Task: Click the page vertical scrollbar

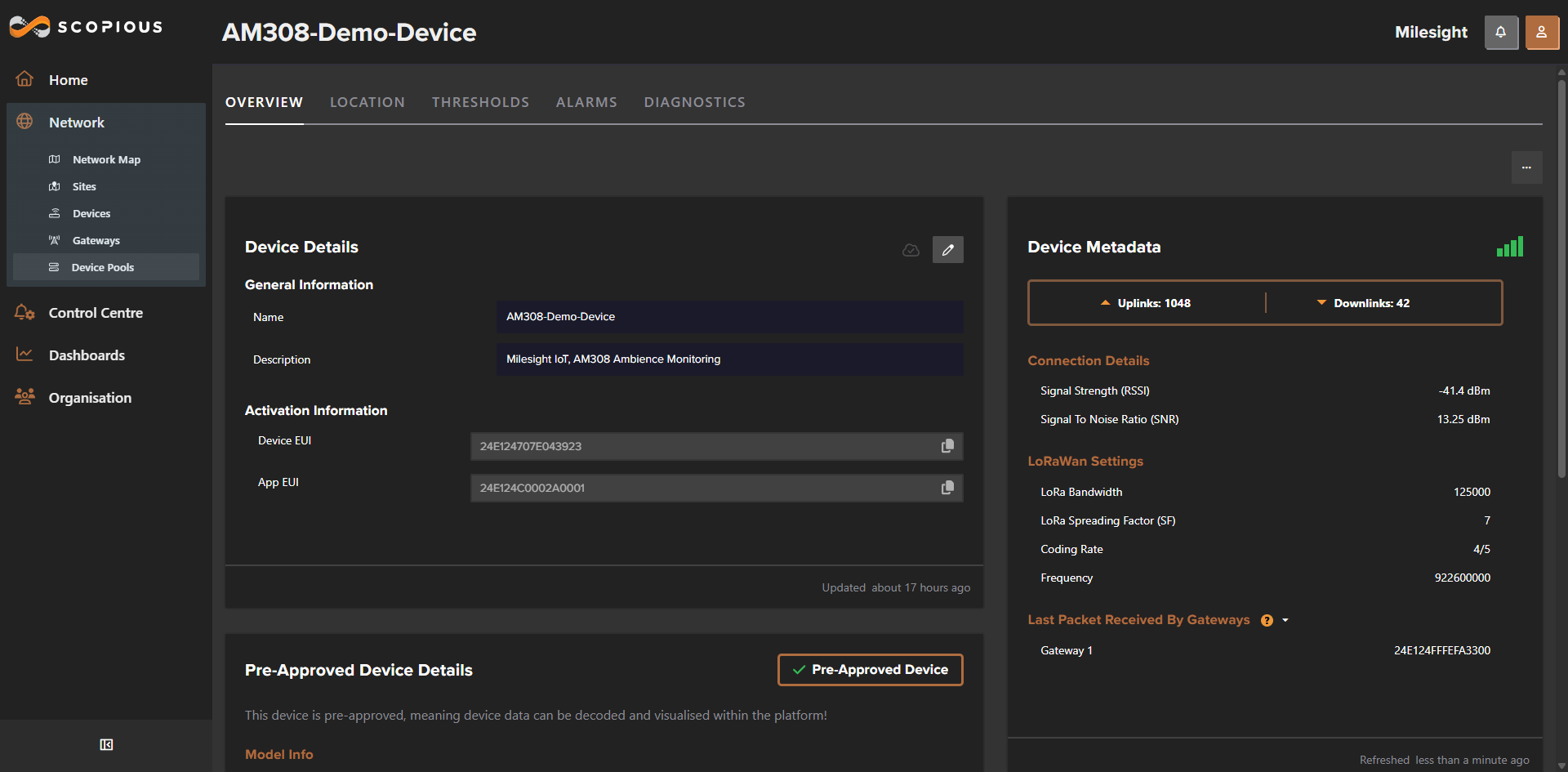Action: [1561, 278]
